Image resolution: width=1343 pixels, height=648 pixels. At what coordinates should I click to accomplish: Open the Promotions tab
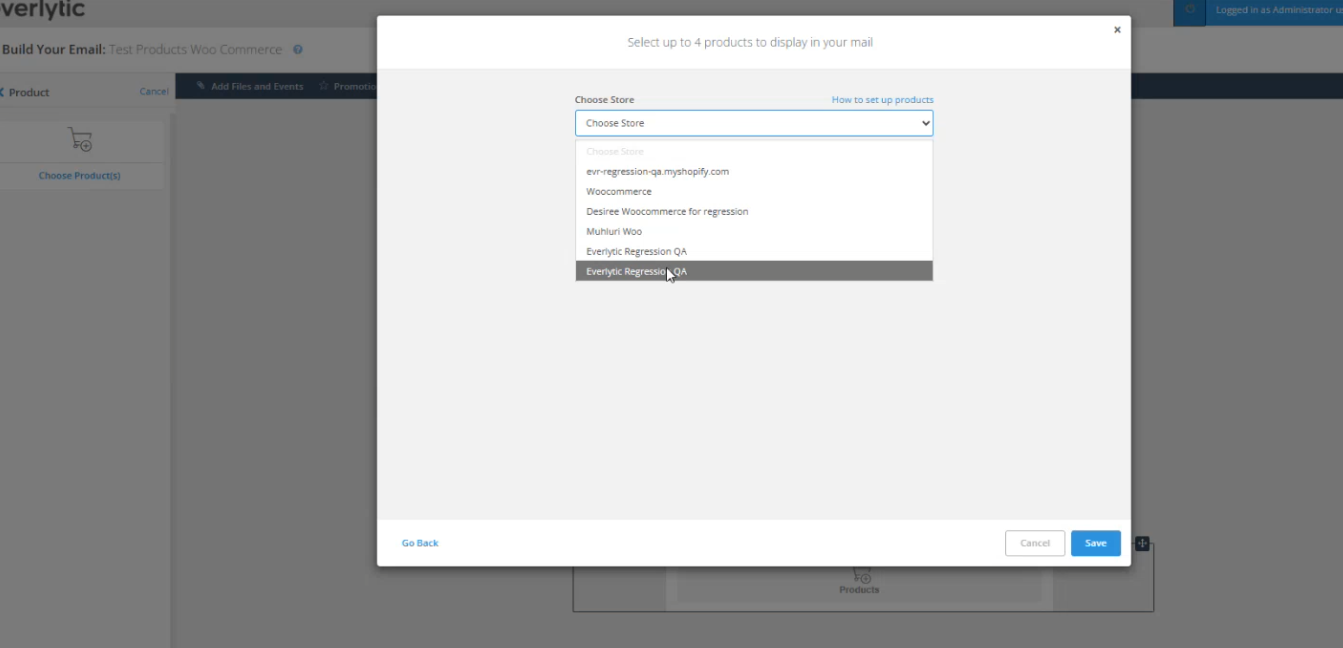[356, 86]
